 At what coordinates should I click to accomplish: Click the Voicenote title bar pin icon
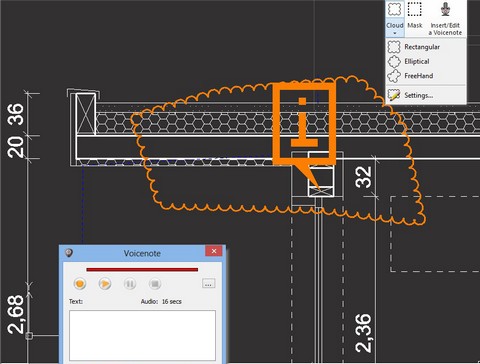tap(69, 253)
